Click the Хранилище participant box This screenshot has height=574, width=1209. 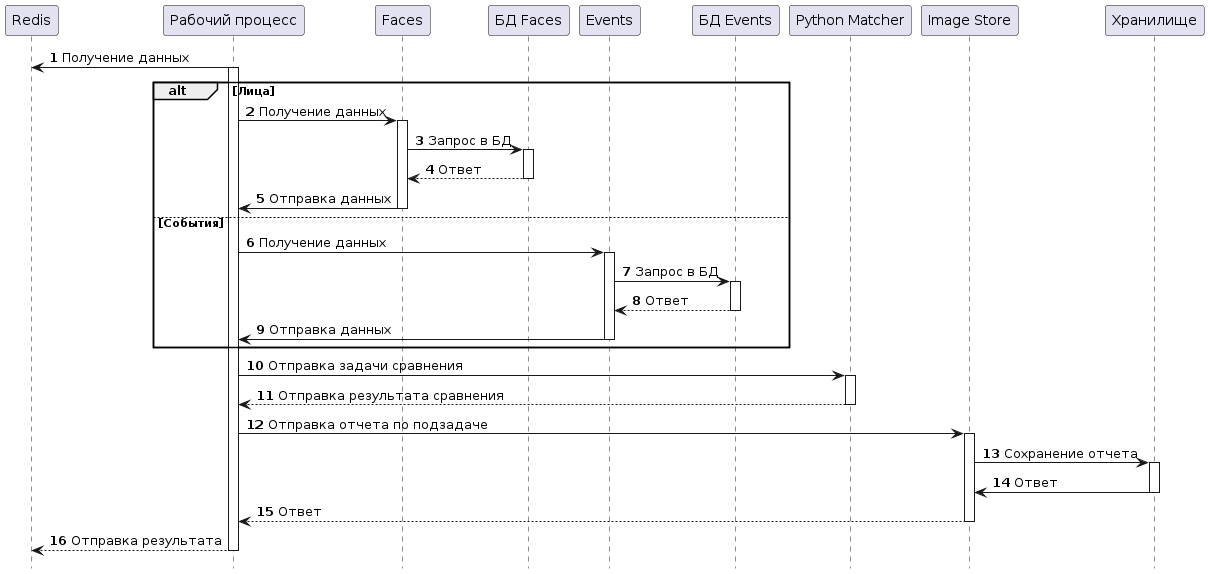[1154, 20]
